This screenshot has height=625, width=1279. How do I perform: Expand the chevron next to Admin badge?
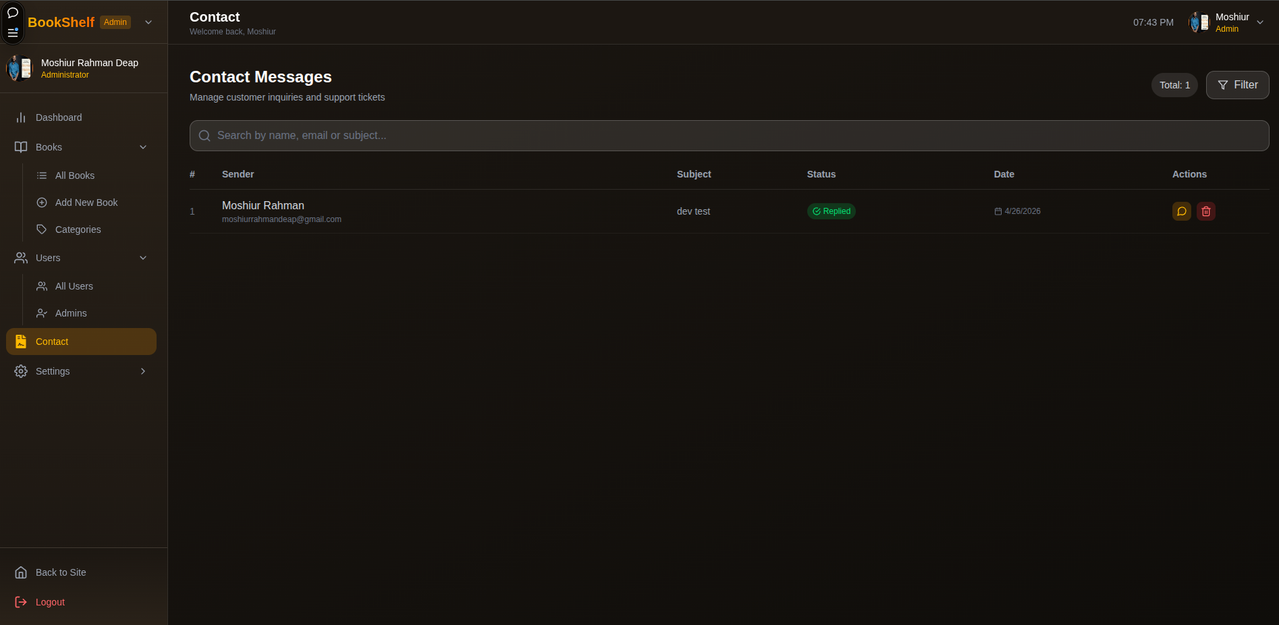coord(149,22)
